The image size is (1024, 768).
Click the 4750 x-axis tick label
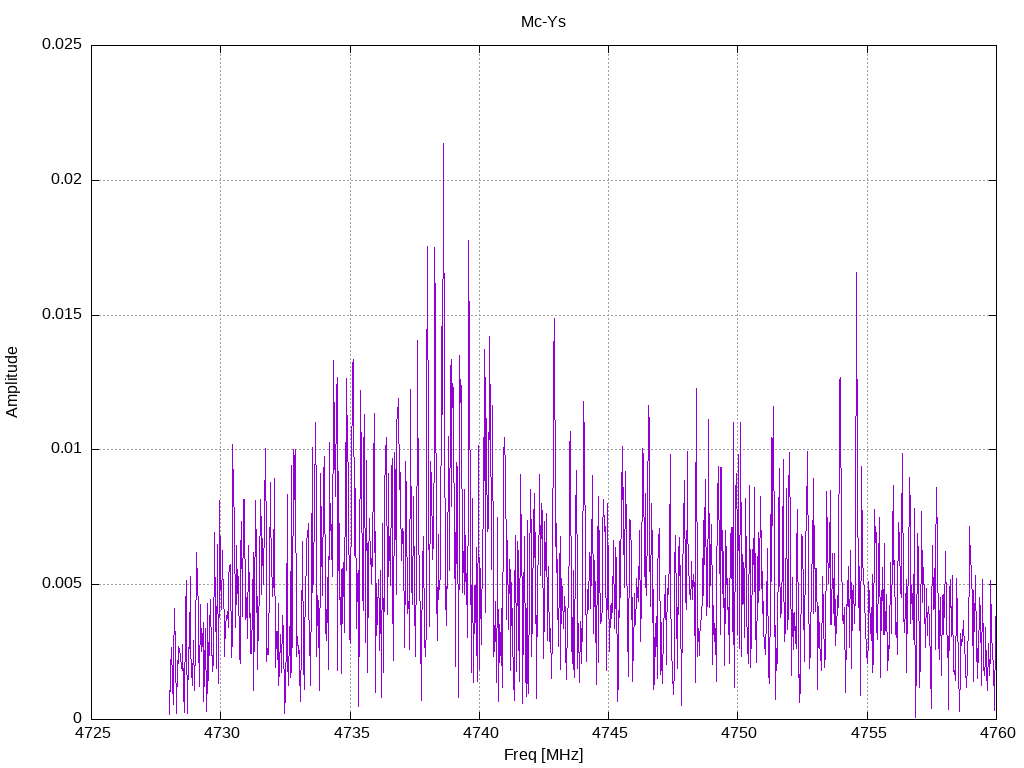coord(739,733)
